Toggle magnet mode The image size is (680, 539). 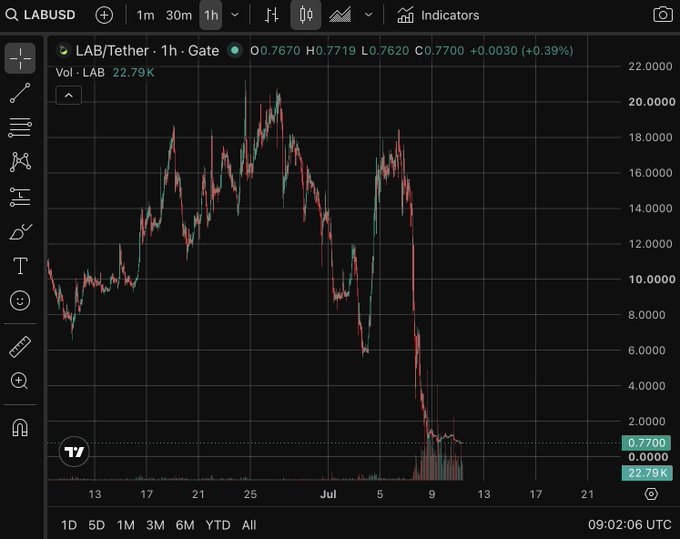(x=20, y=428)
